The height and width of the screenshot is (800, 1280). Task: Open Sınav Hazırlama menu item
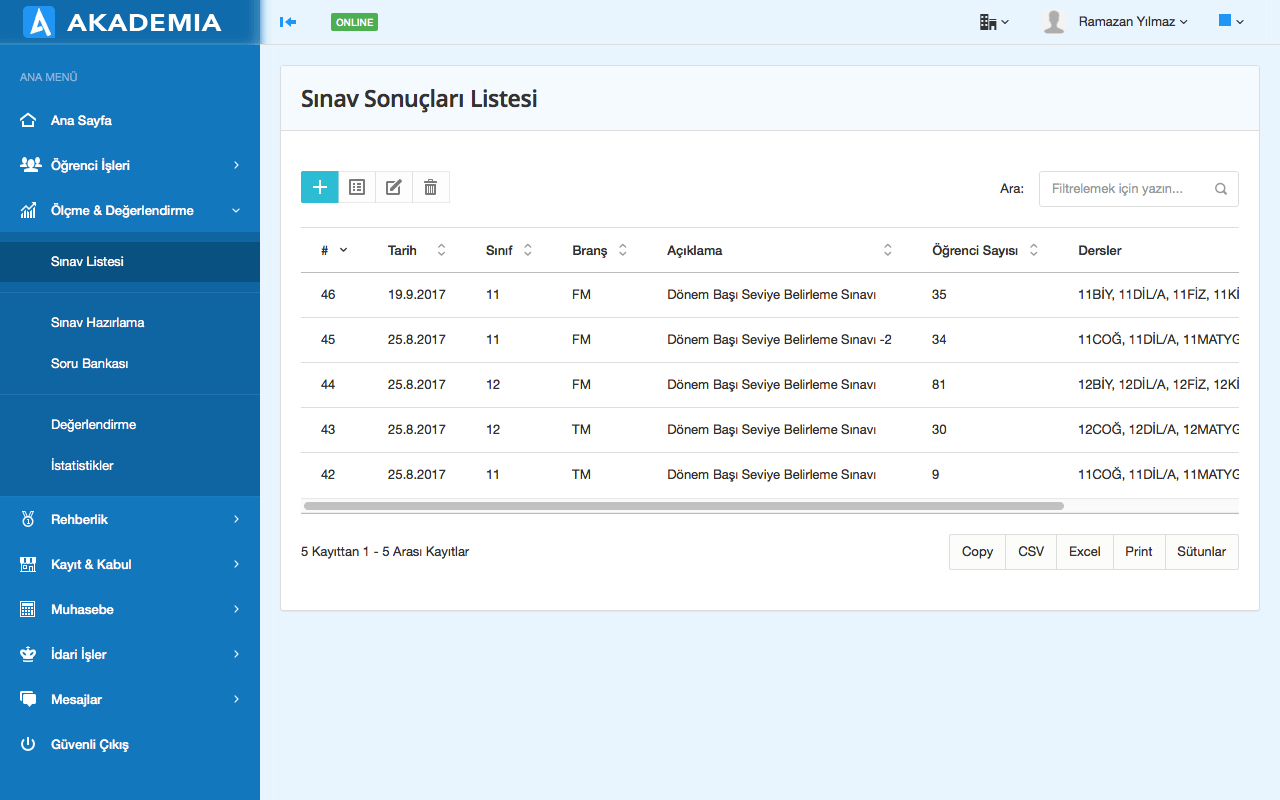(x=98, y=323)
